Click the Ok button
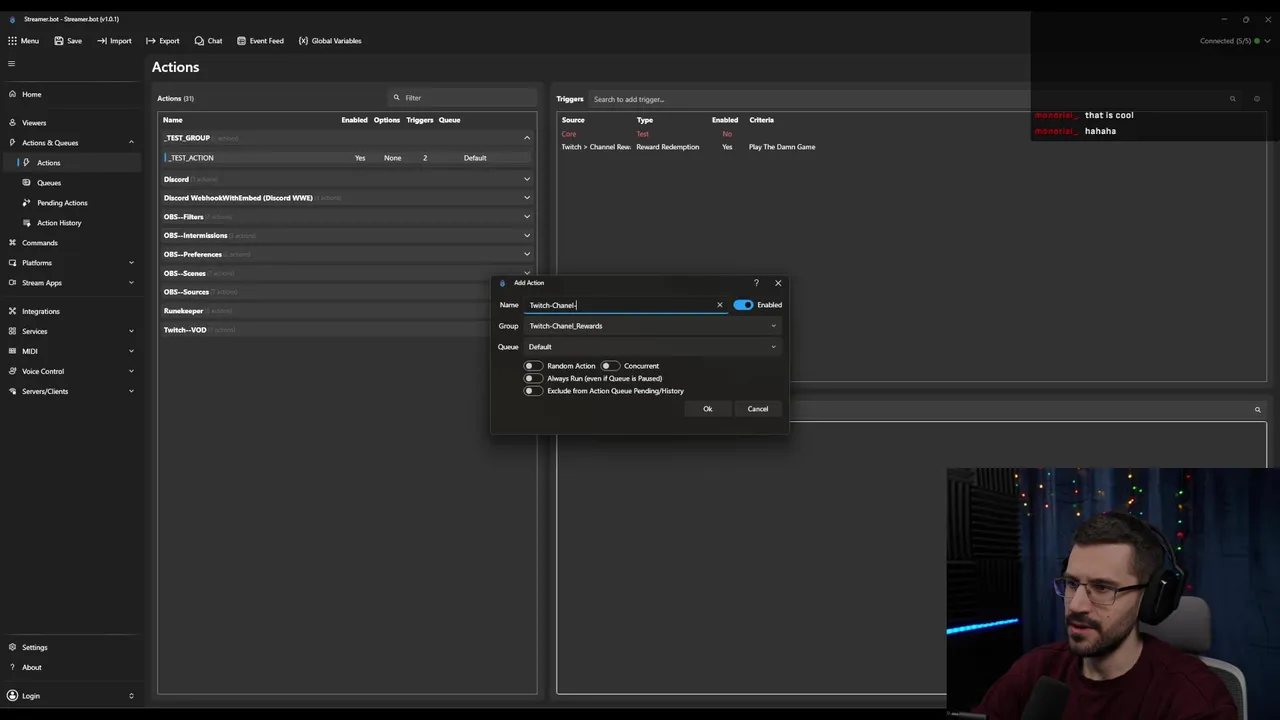The height and width of the screenshot is (720, 1280). 707,409
